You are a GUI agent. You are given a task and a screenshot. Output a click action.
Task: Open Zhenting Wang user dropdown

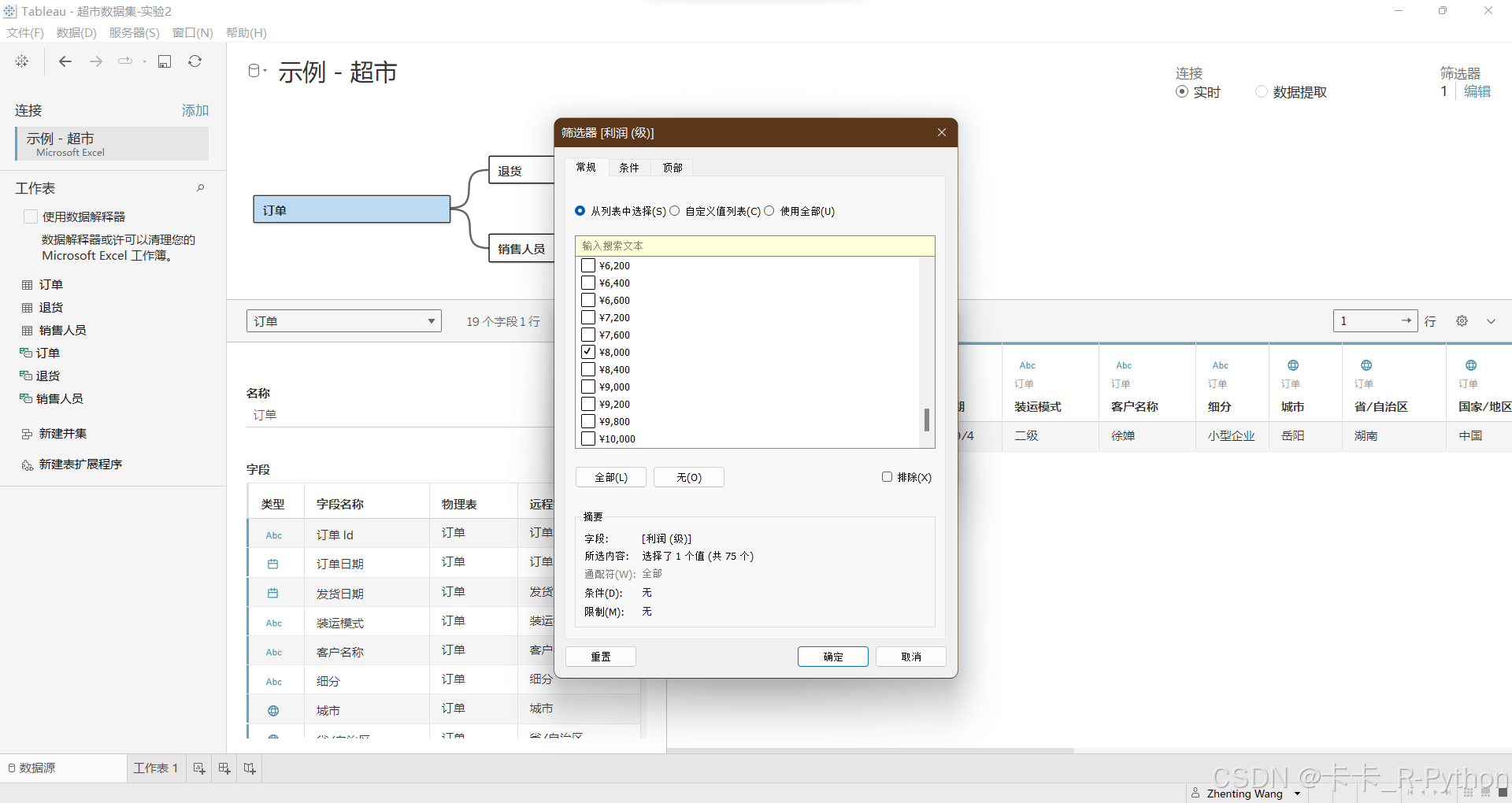click(1297, 794)
